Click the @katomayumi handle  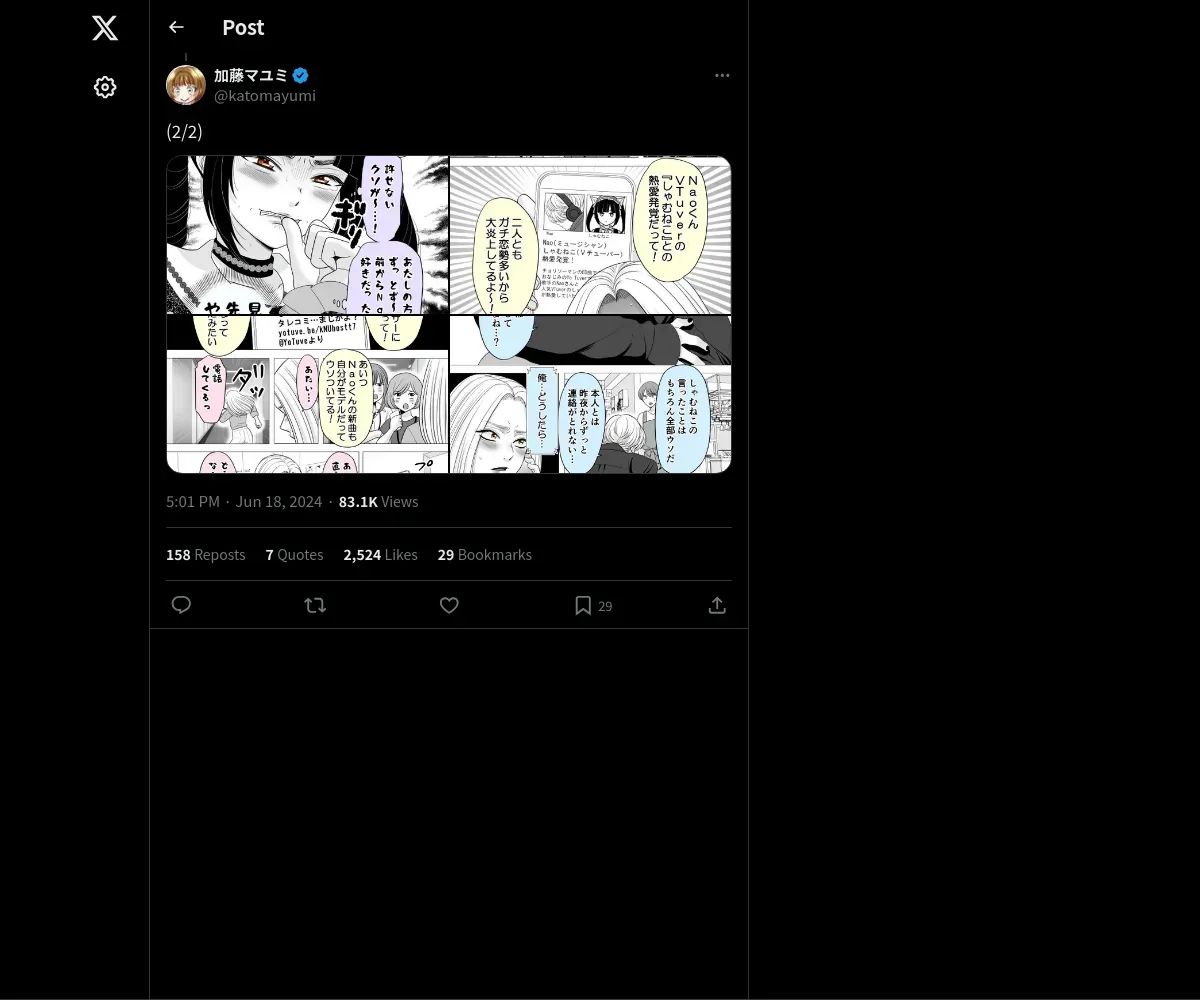(265, 96)
